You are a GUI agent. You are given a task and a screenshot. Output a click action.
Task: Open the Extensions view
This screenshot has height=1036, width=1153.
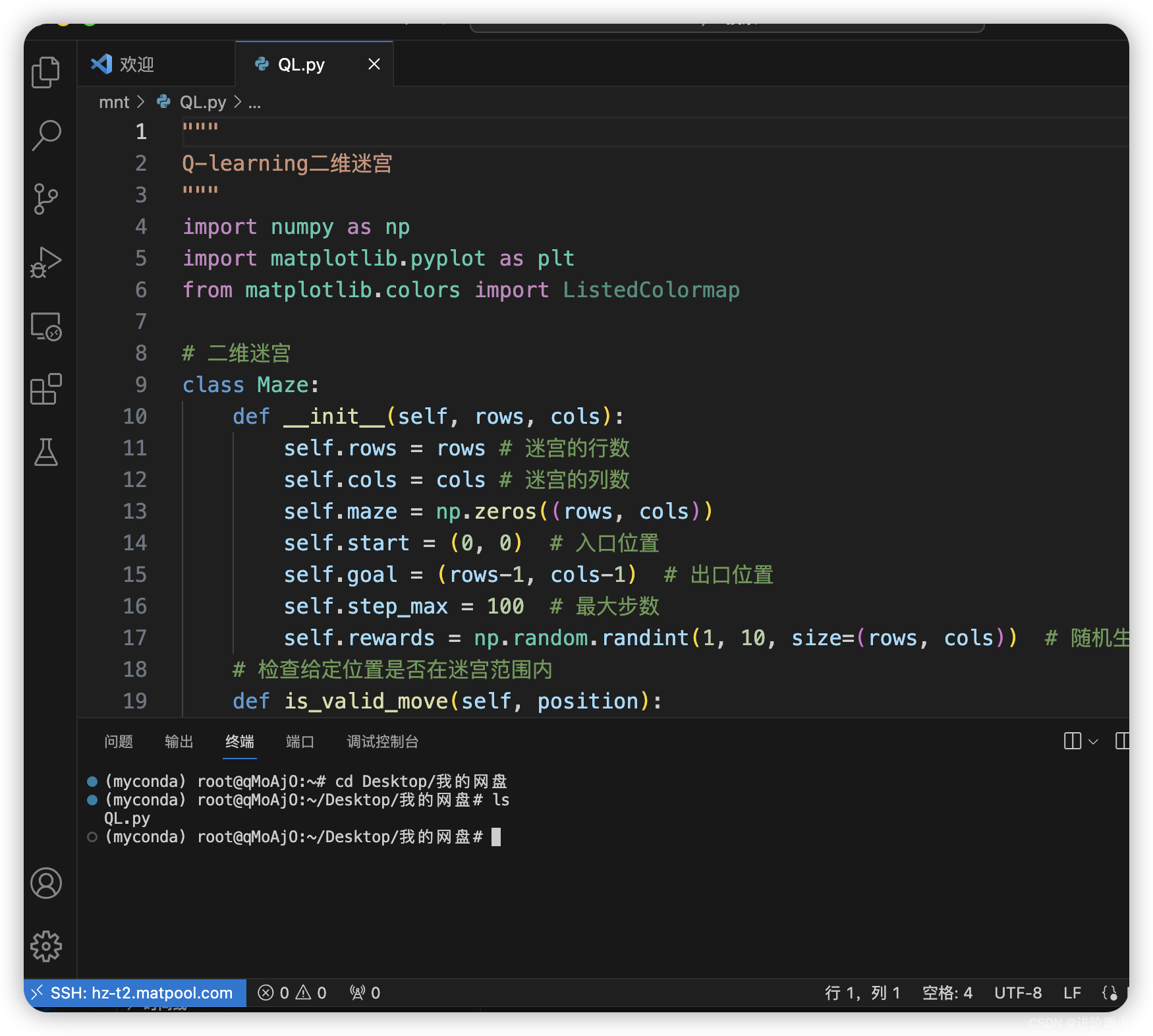coord(46,389)
